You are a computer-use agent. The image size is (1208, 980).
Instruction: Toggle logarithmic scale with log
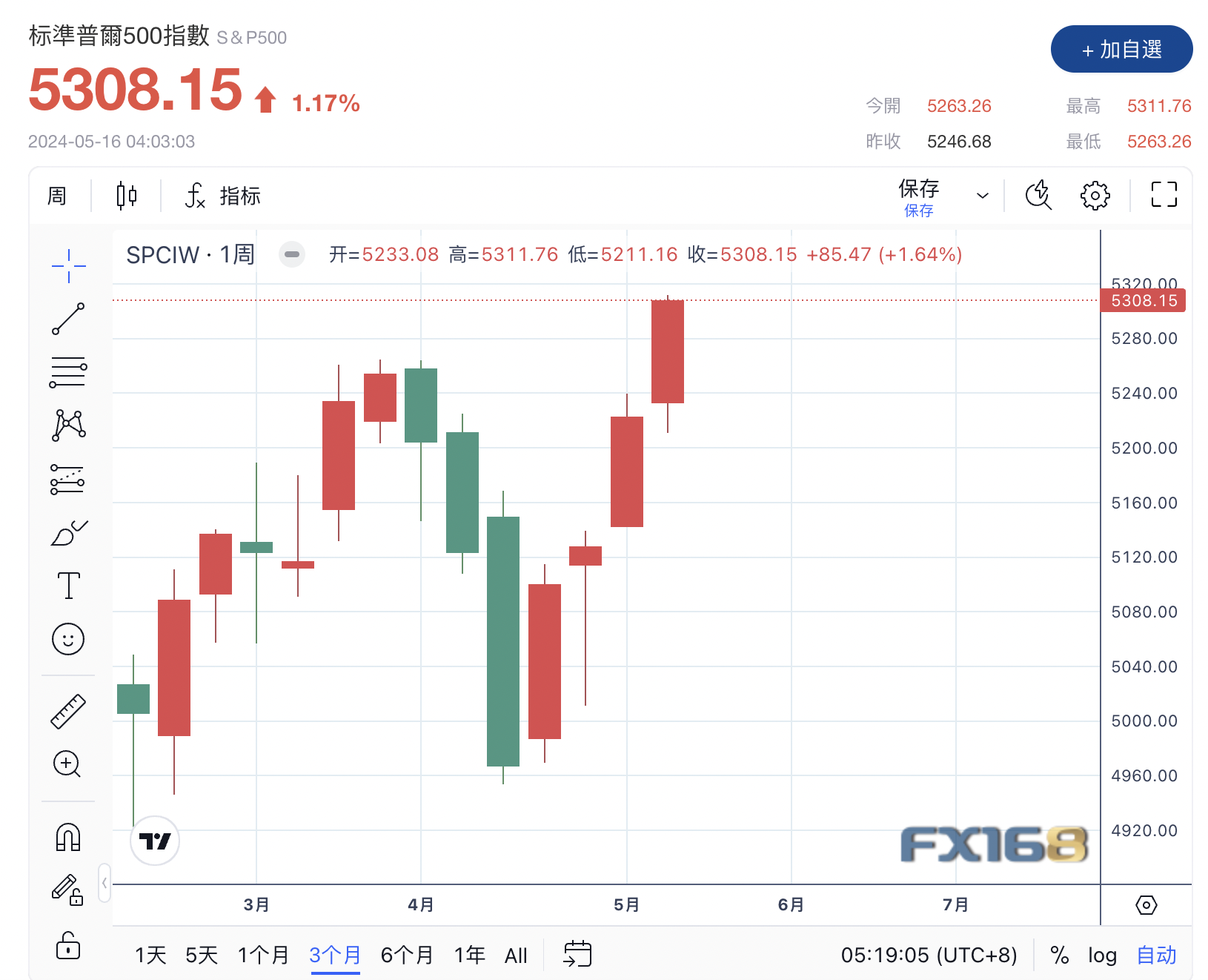pyautogui.click(x=1102, y=955)
